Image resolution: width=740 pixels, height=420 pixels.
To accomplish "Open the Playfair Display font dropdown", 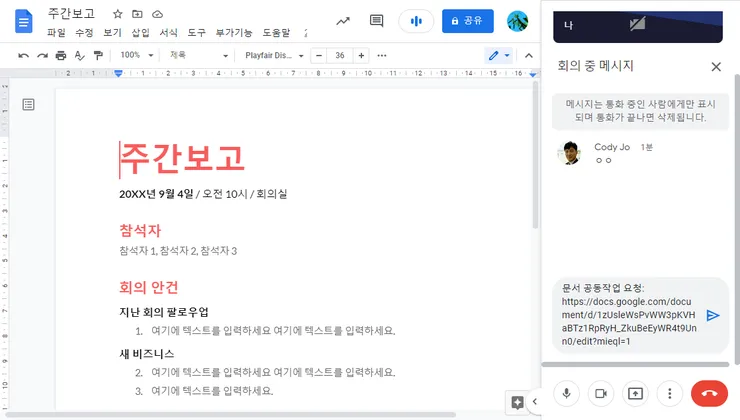I will click(274, 55).
